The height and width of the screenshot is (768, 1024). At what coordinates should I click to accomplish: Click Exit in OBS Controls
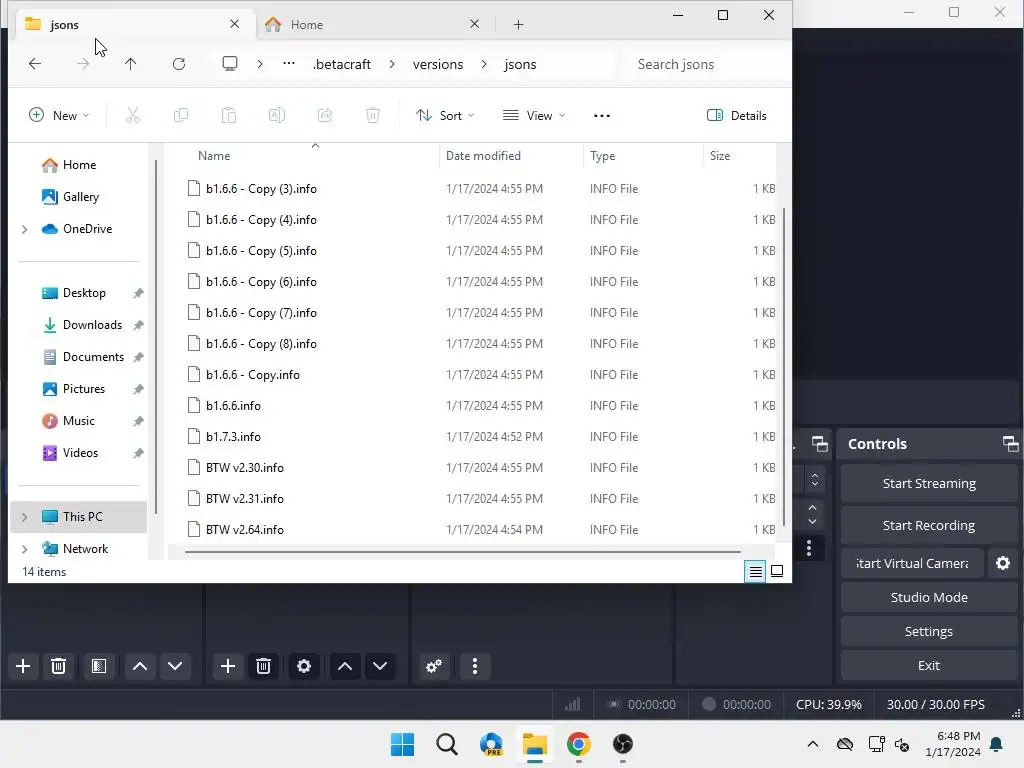(929, 665)
